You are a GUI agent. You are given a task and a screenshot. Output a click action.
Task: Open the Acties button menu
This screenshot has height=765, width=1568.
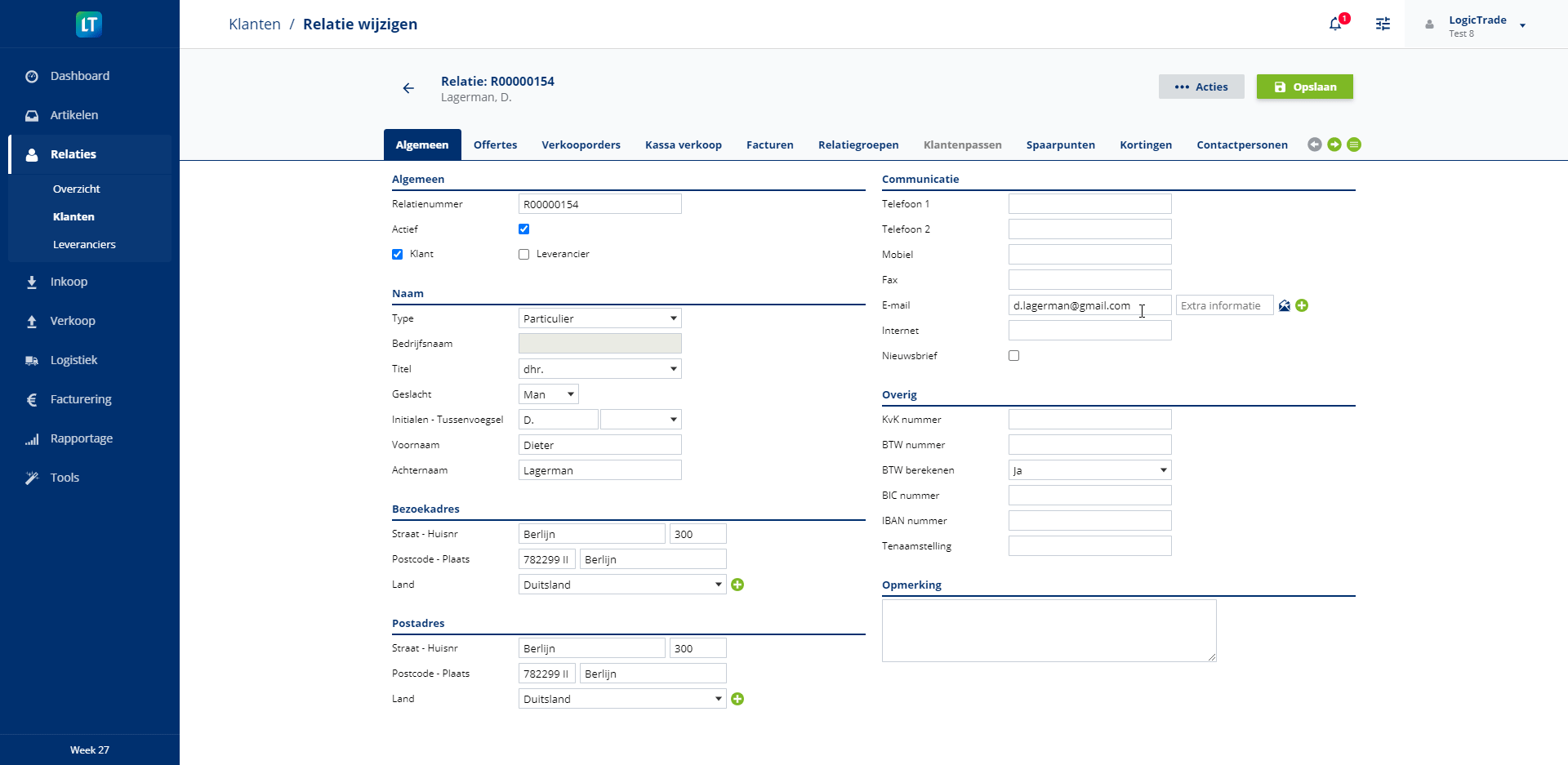coord(1200,87)
